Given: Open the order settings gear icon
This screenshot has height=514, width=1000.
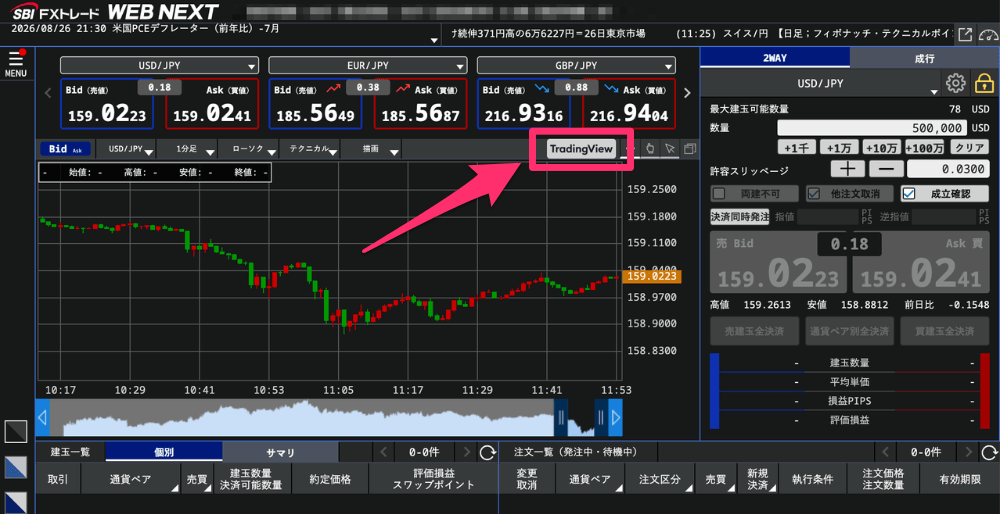Looking at the screenshot, I should pos(955,83).
